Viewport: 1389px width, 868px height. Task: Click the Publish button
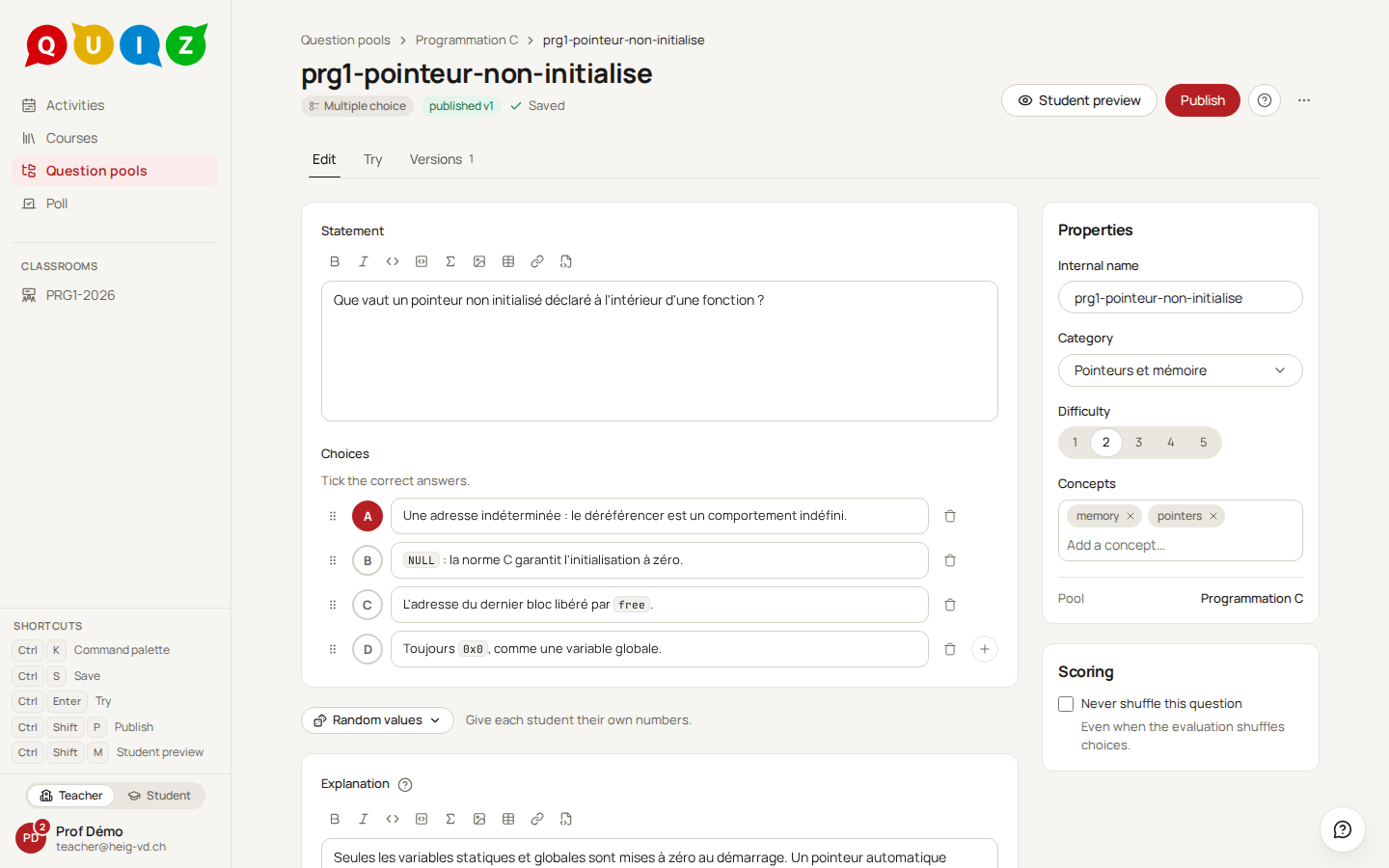coord(1203,100)
